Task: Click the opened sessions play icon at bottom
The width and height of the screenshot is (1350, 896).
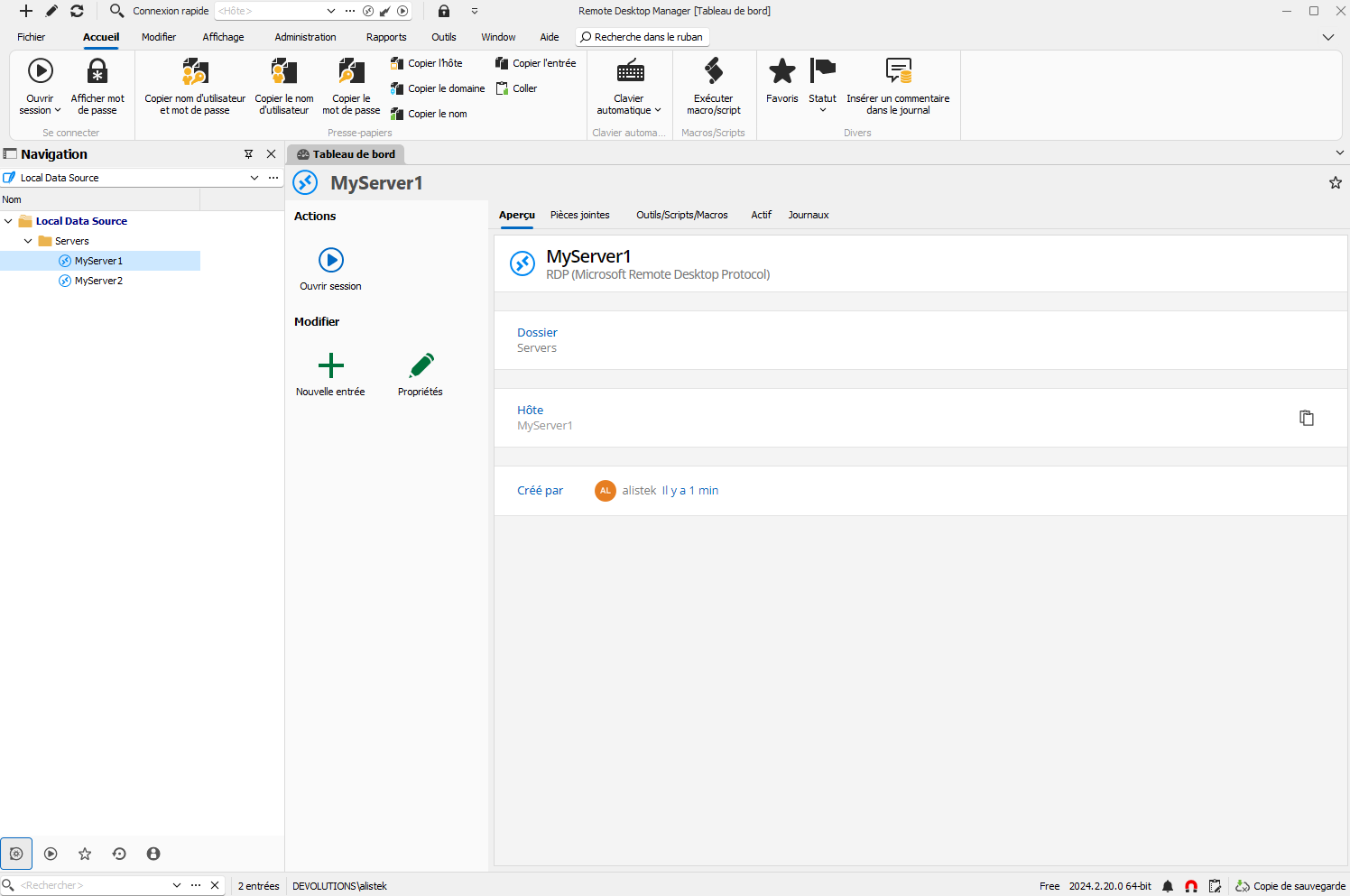Action: 51,854
